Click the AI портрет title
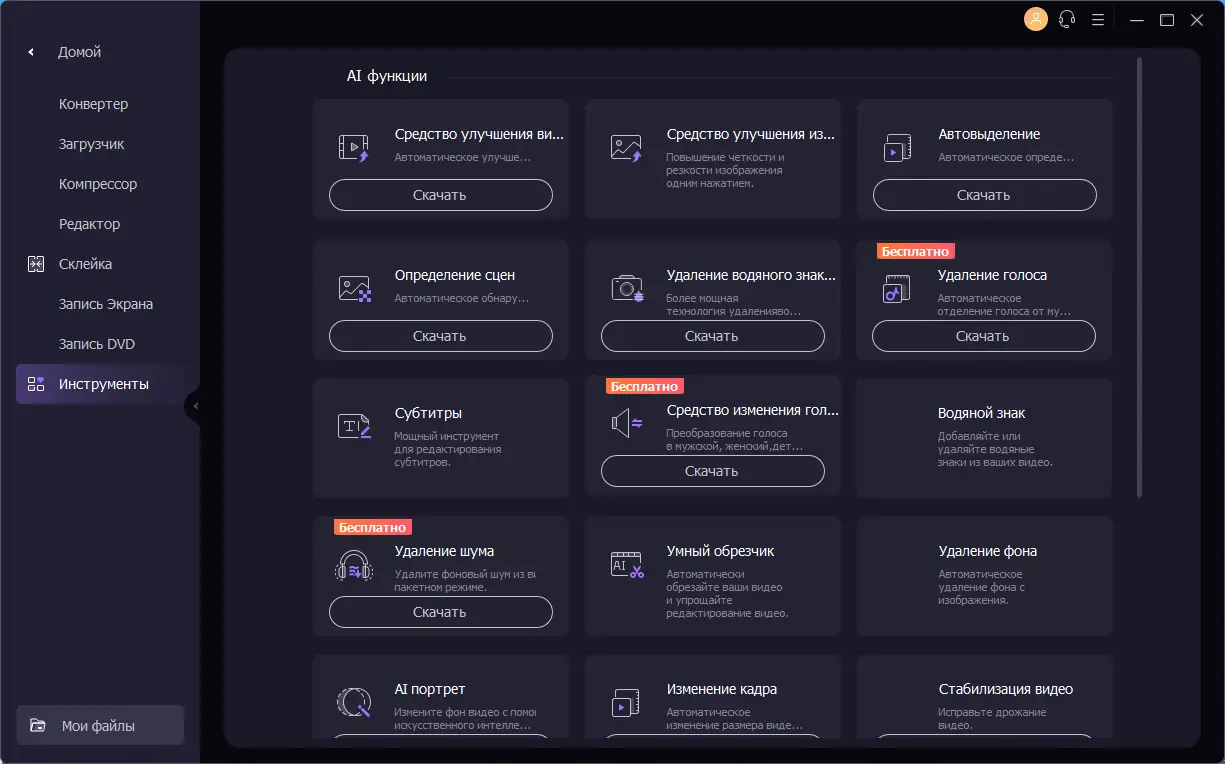Screen dimensions: 1225x764 (x=430, y=689)
